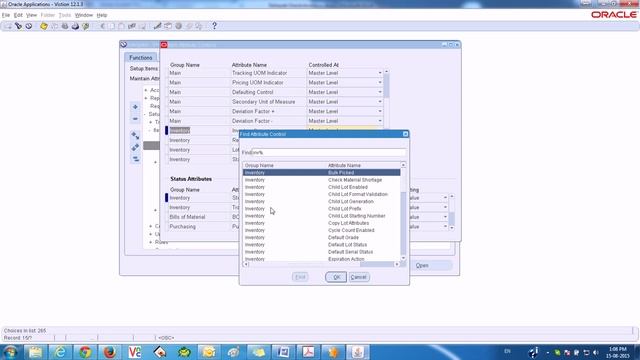Select the Child Lot Enabled list row
This screenshot has height=360, width=640.
[322, 187]
